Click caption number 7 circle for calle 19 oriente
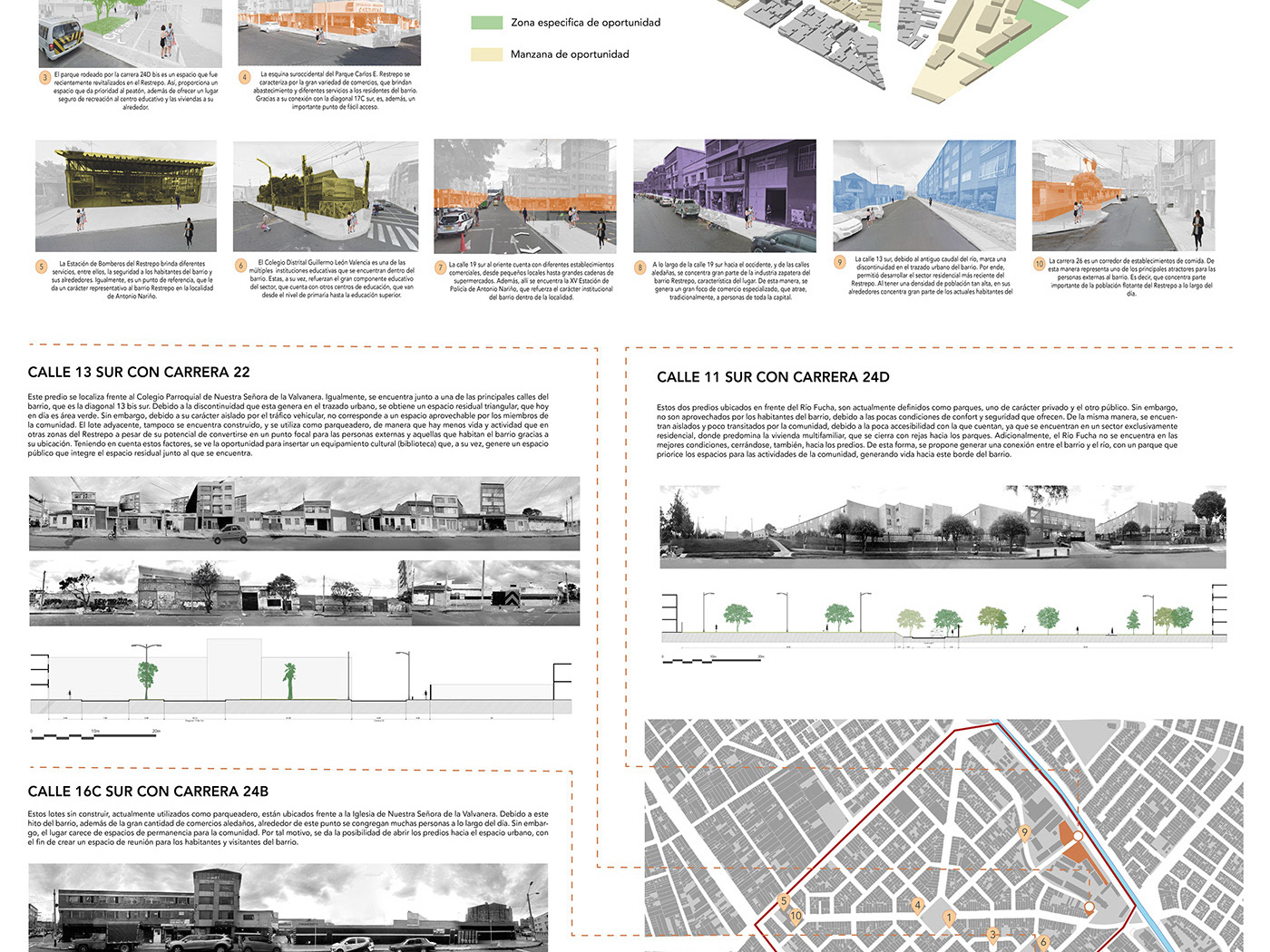Screen dimensions: 1270x952 coord(440,267)
